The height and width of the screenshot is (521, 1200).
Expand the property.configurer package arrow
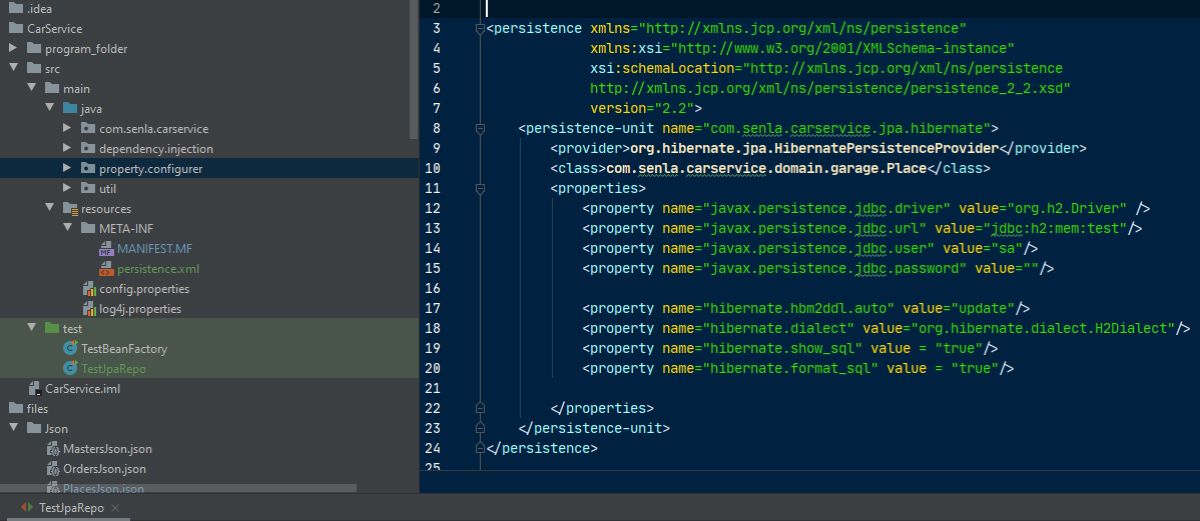(x=67, y=168)
